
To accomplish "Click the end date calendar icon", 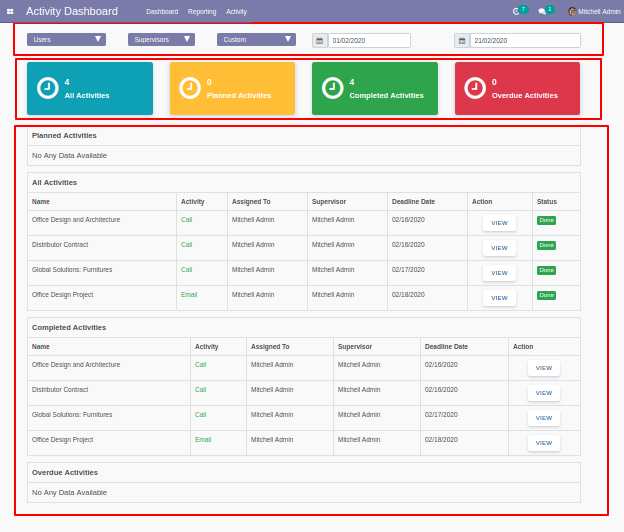I will coord(462,41).
